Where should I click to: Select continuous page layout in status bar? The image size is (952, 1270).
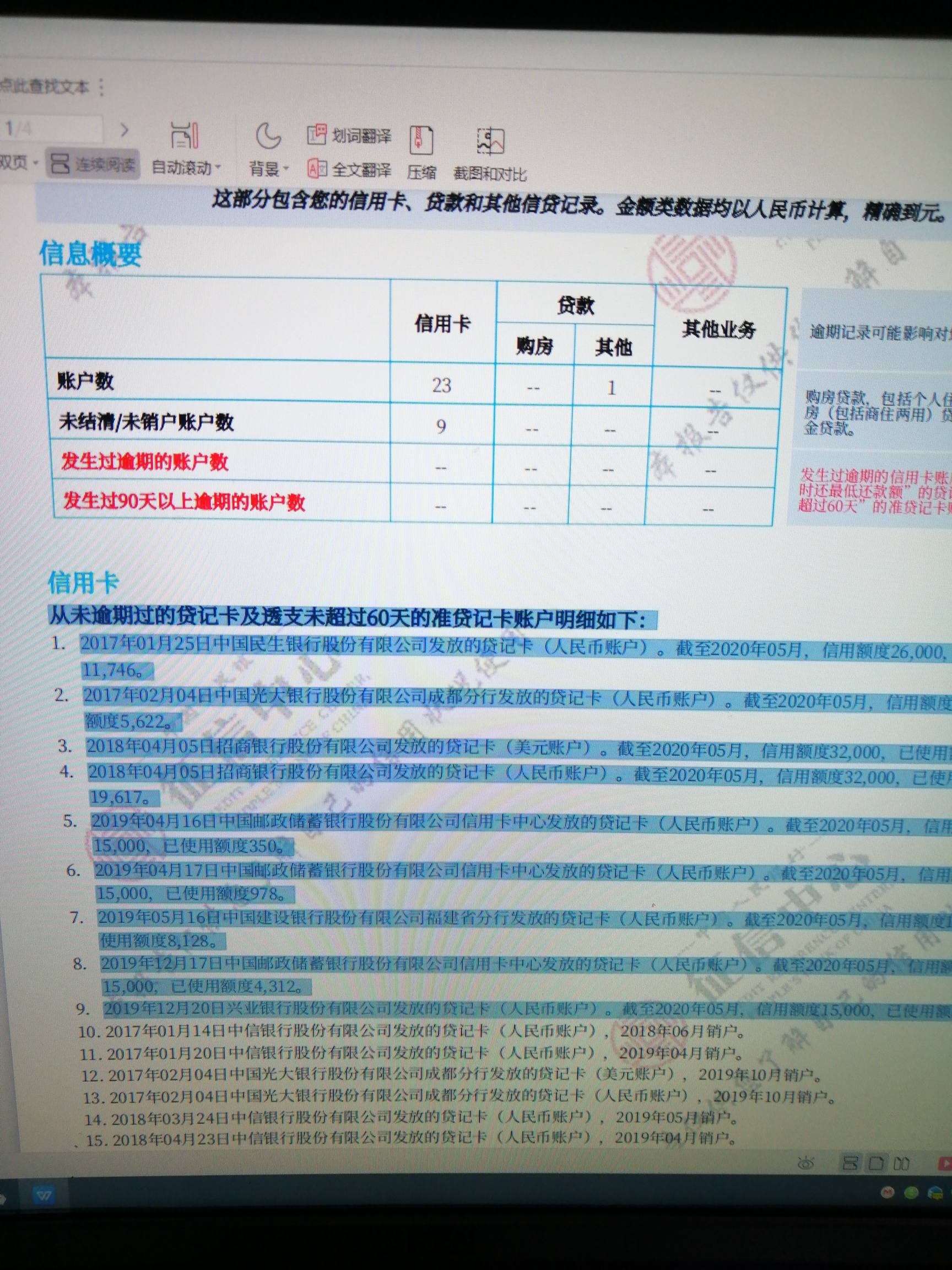[x=851, y=1163]
